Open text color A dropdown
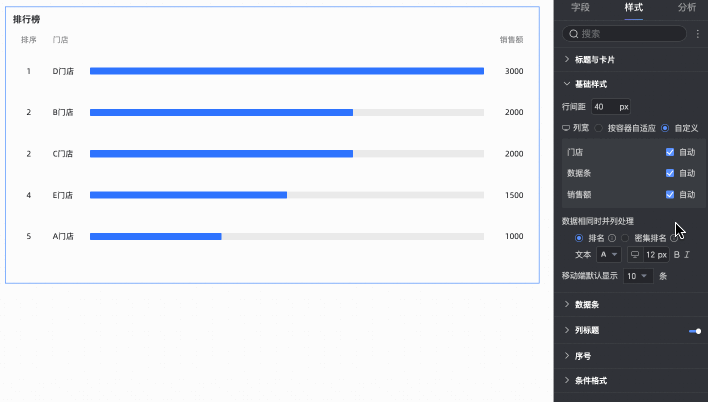Image resolution: width=708 pixels, height=402 pixels. point(609,255)
